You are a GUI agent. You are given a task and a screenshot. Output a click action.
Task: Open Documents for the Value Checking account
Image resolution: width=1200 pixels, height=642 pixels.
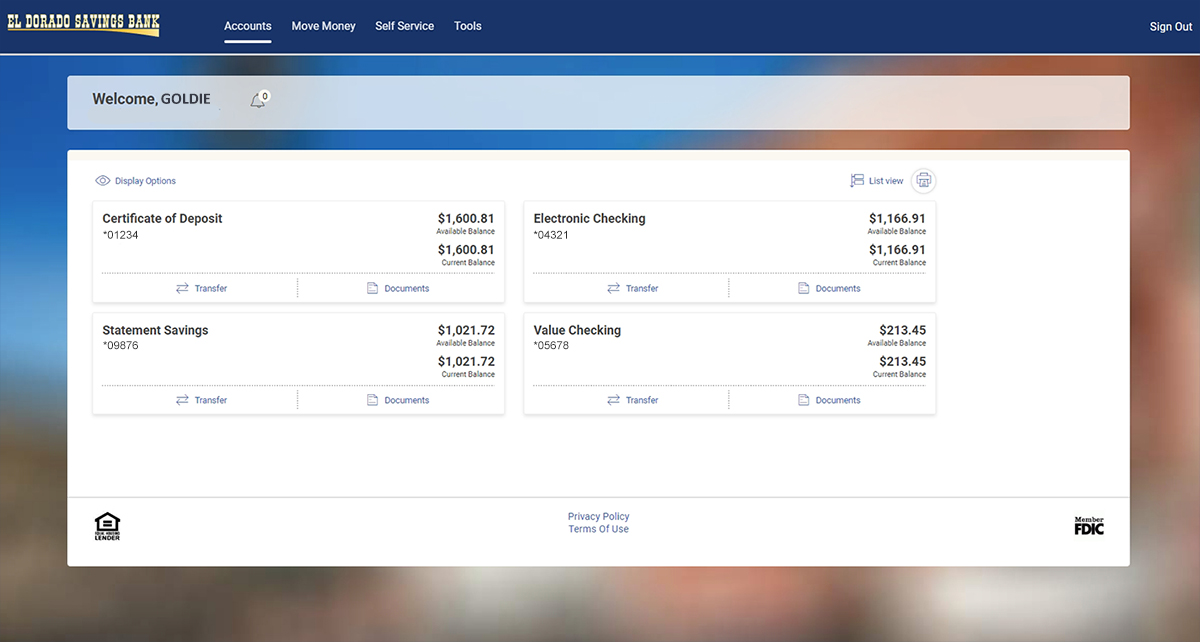[802, 399]
